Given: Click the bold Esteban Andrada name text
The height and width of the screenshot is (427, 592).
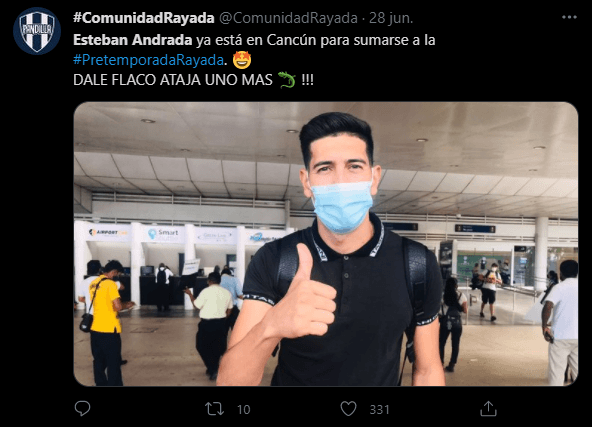Looking at the screenshot, I should tap(133, 40).
